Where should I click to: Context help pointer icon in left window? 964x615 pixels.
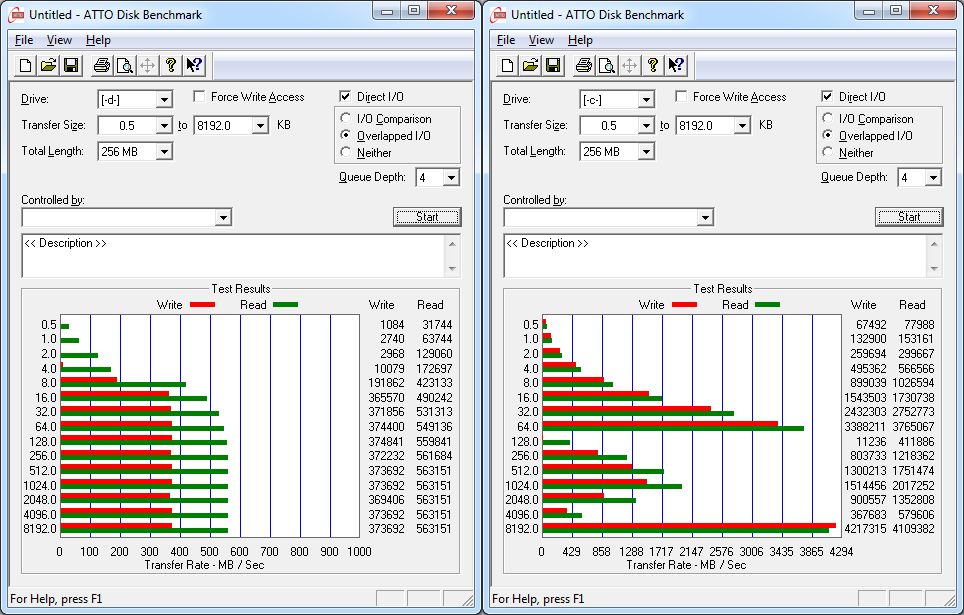coord(194,65)
